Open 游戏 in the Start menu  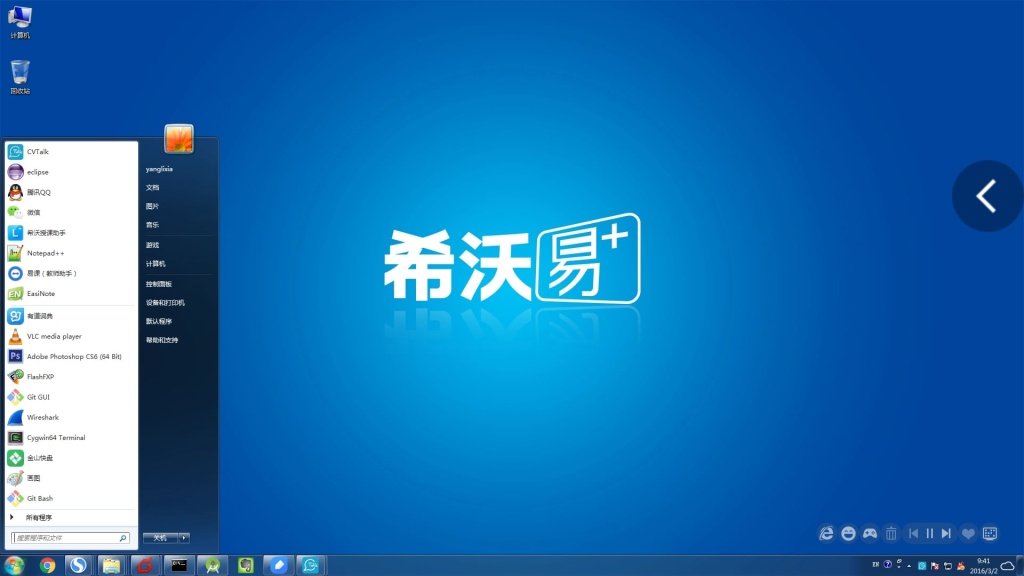[153, 245]
